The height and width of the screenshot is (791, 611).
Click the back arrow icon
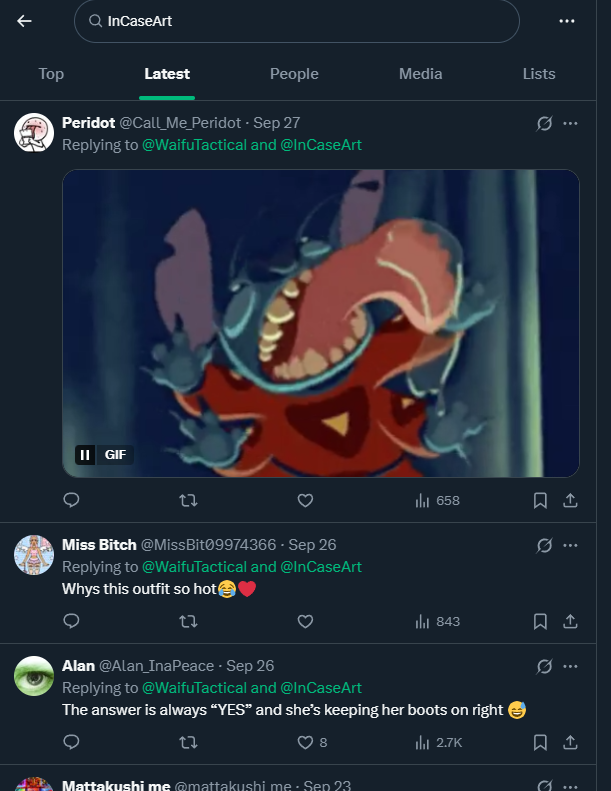coord(24,21)
